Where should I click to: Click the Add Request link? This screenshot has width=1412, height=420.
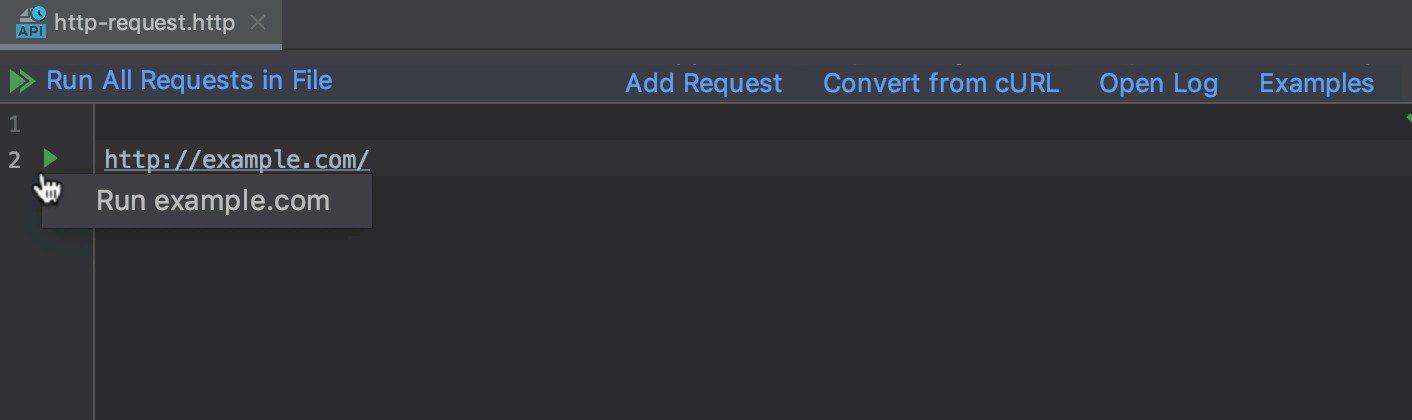pos(703,83)
